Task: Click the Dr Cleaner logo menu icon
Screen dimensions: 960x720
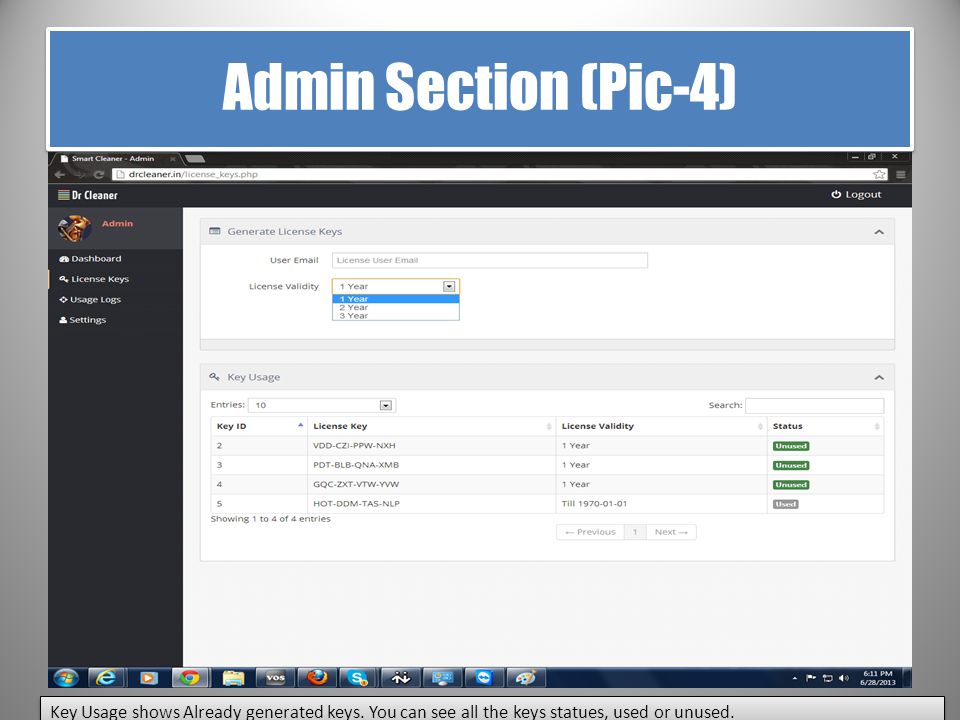Action: pyautogui.click(x=64, y=195)
